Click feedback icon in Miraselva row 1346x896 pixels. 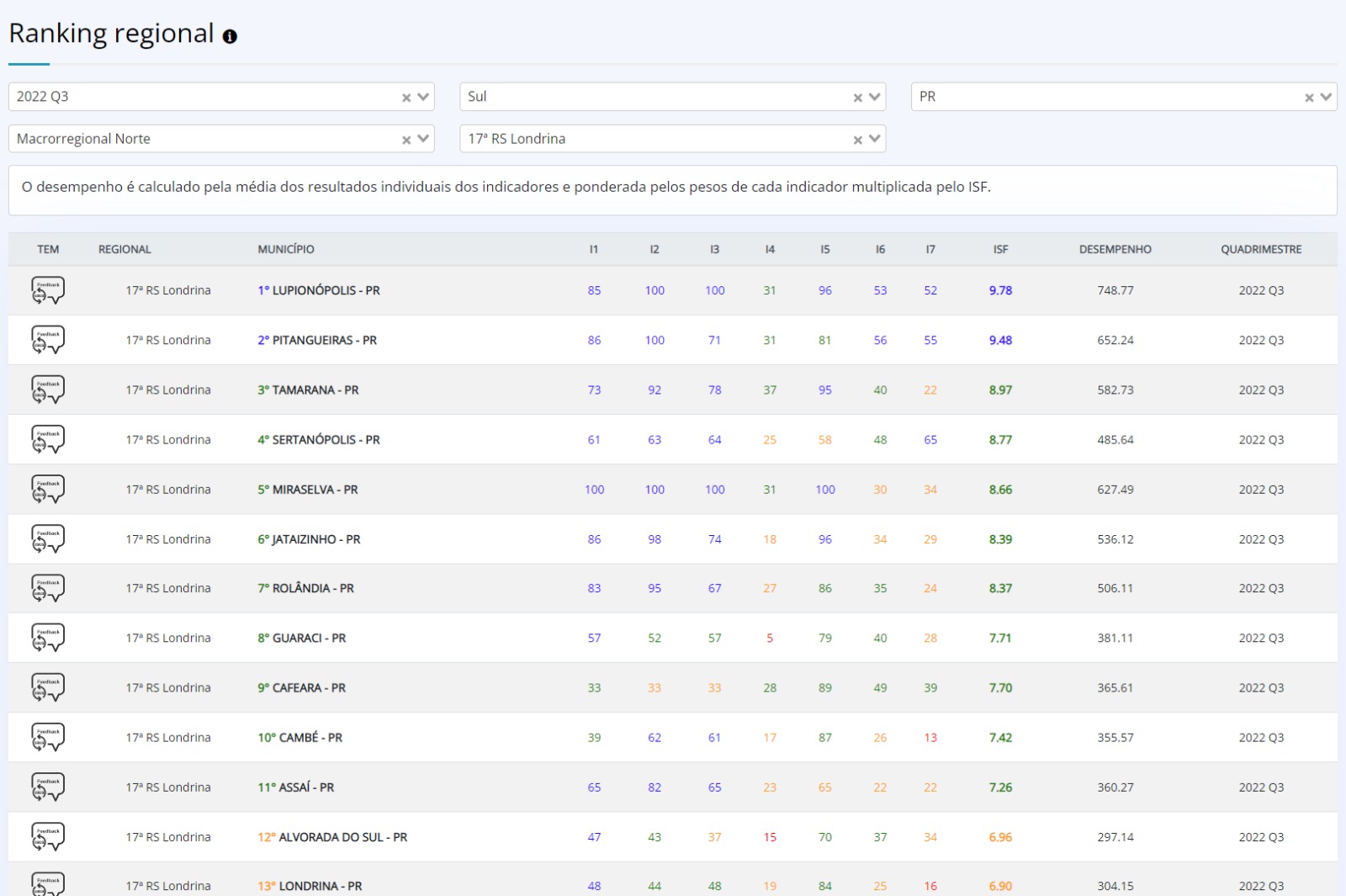coord(48,489)
